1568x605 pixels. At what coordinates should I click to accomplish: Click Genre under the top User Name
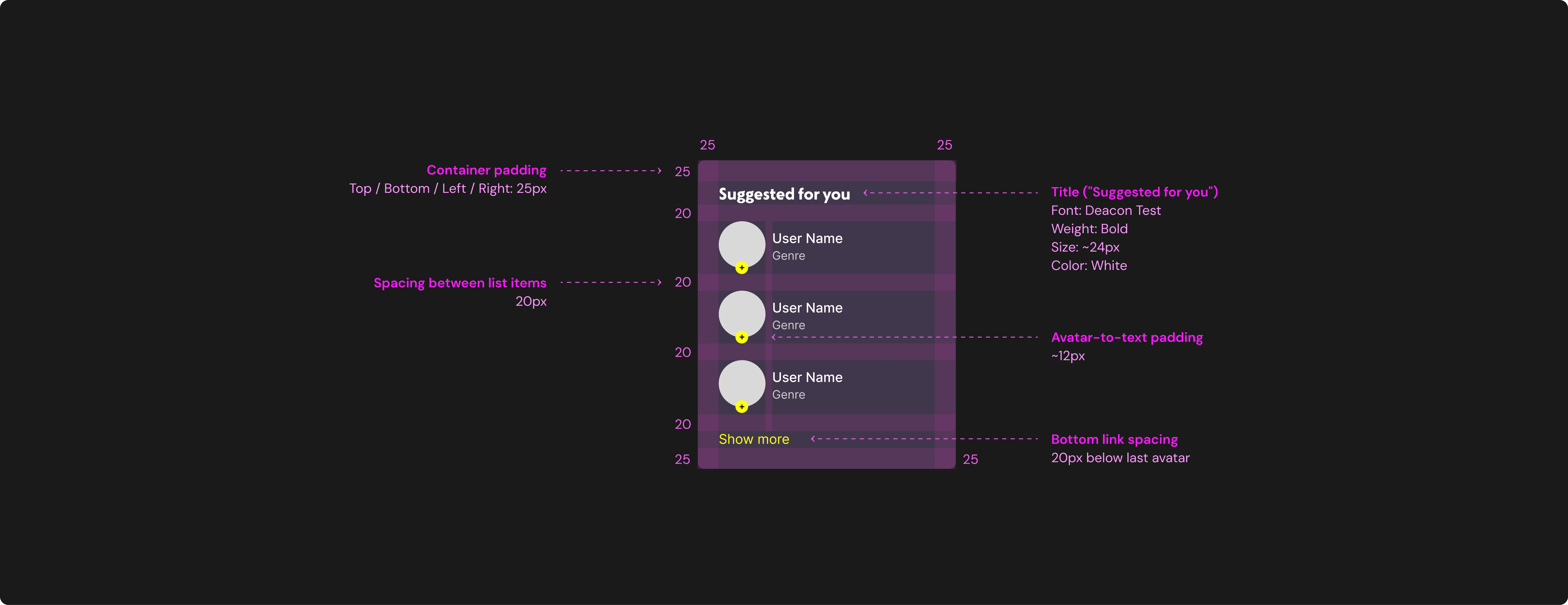click(x=788, y=256)
